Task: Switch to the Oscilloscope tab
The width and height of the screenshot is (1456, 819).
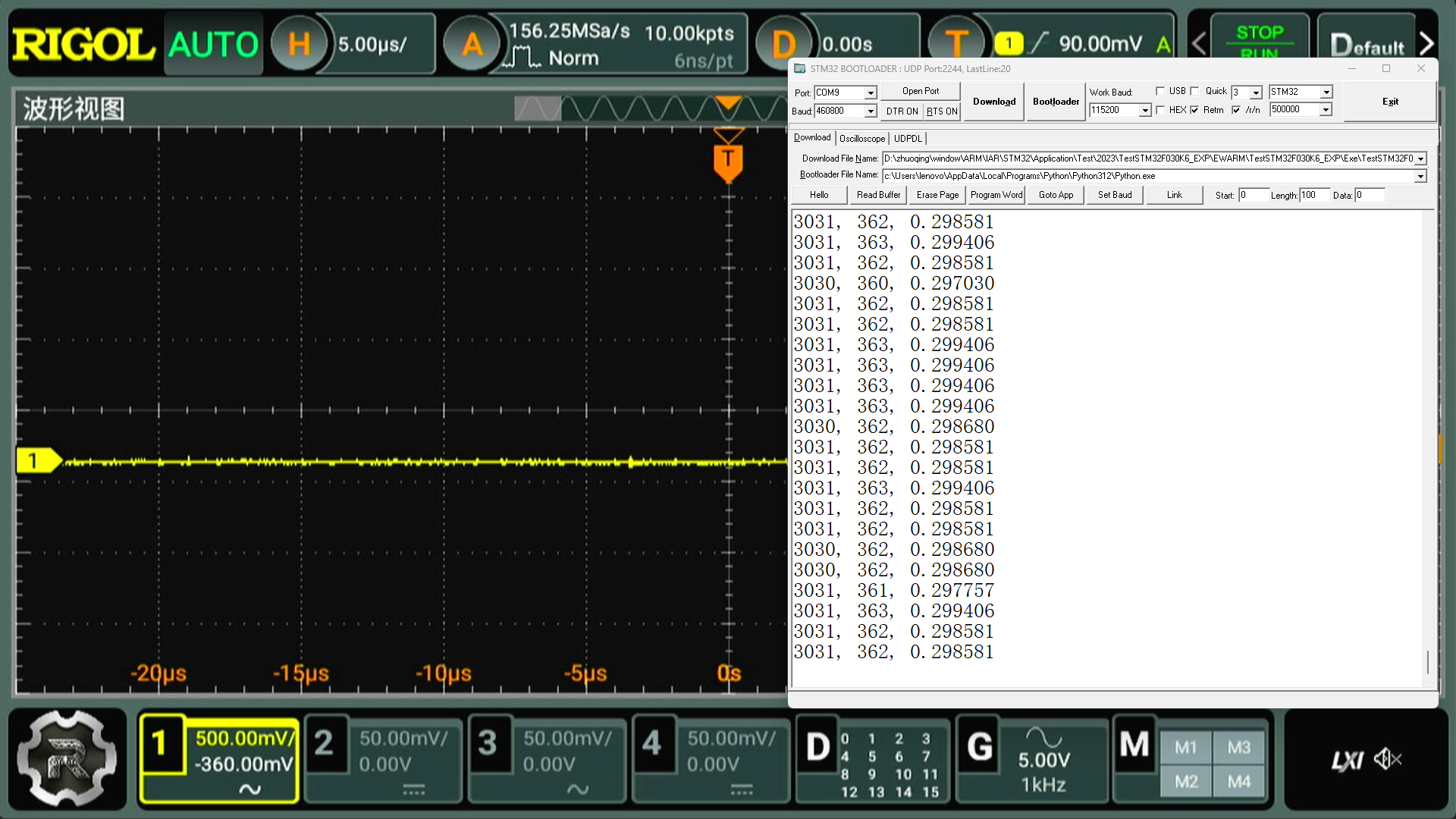Action: tap(862, 139)
